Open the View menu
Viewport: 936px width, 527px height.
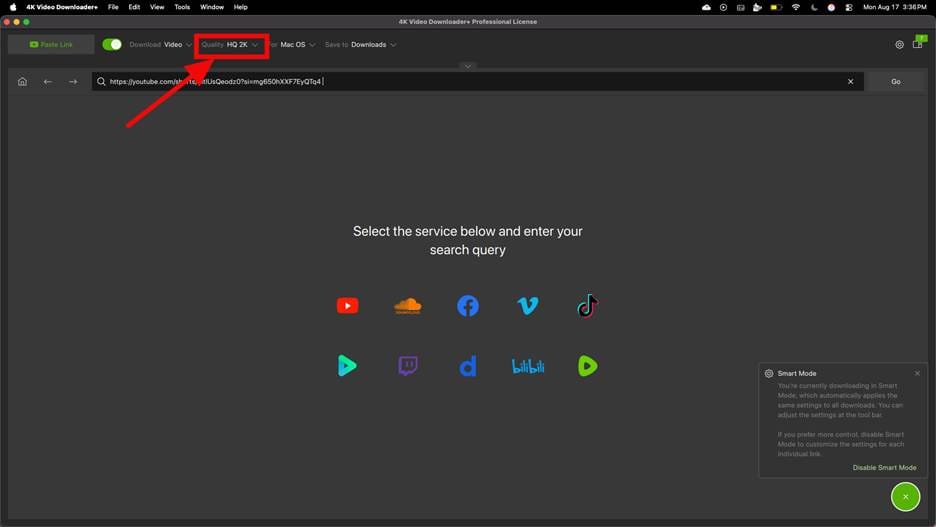pos(157,7)
